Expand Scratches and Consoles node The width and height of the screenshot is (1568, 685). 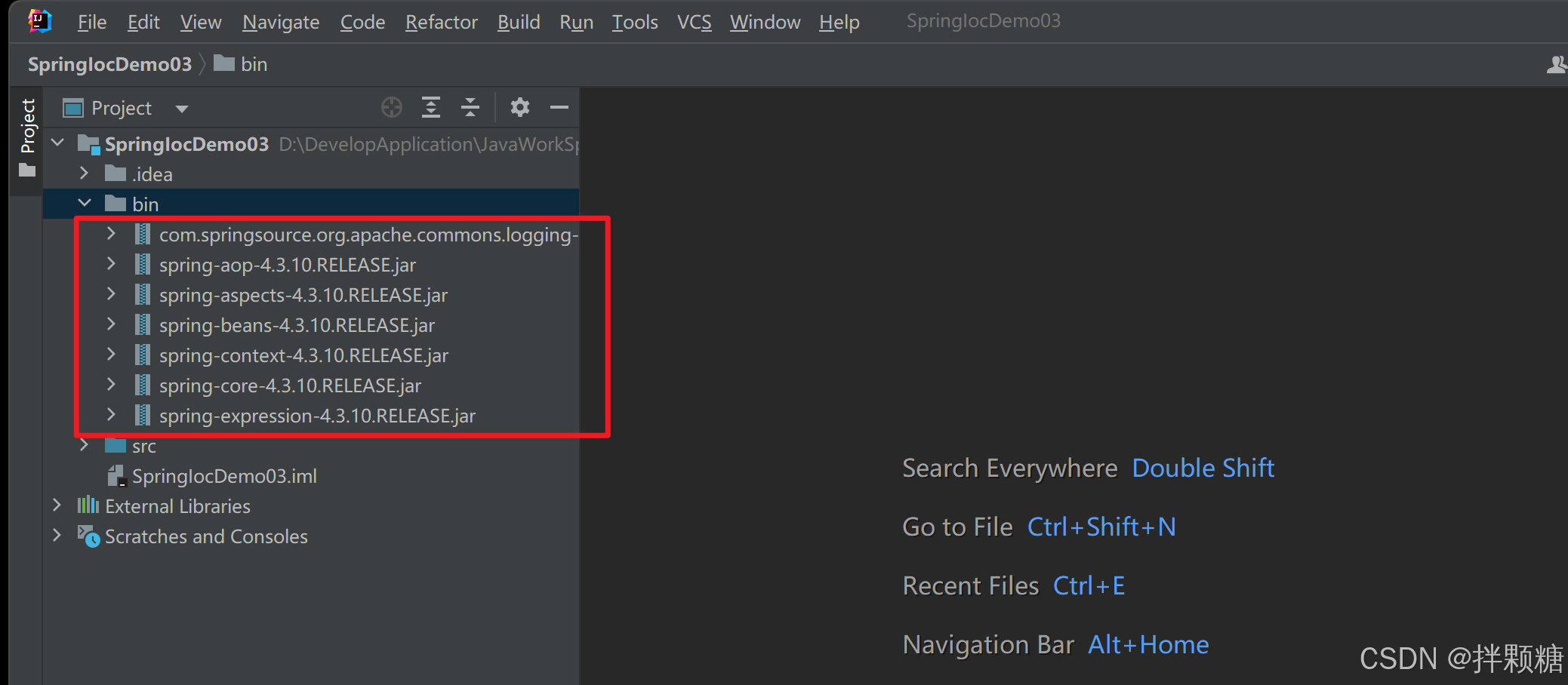[57, 535]
